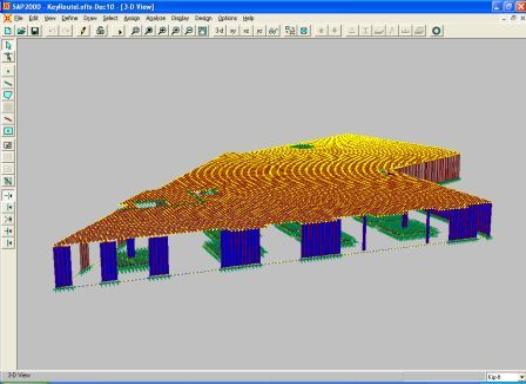Image resolution: width=526 pixels, height=384 pixels.
Task: Click the SAP2000 title bar text
Action: click(83, 6)
